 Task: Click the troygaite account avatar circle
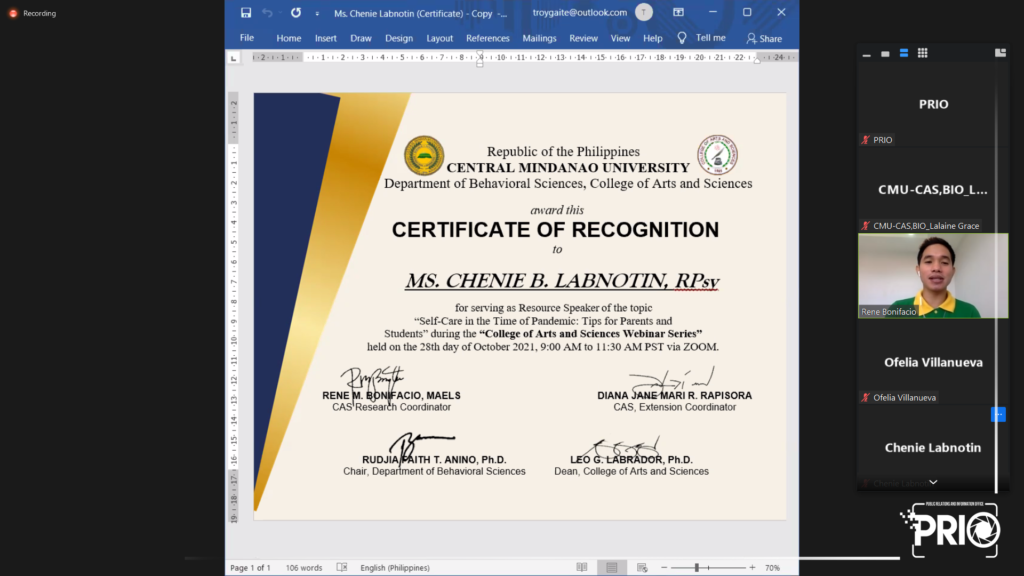[644, 13]
